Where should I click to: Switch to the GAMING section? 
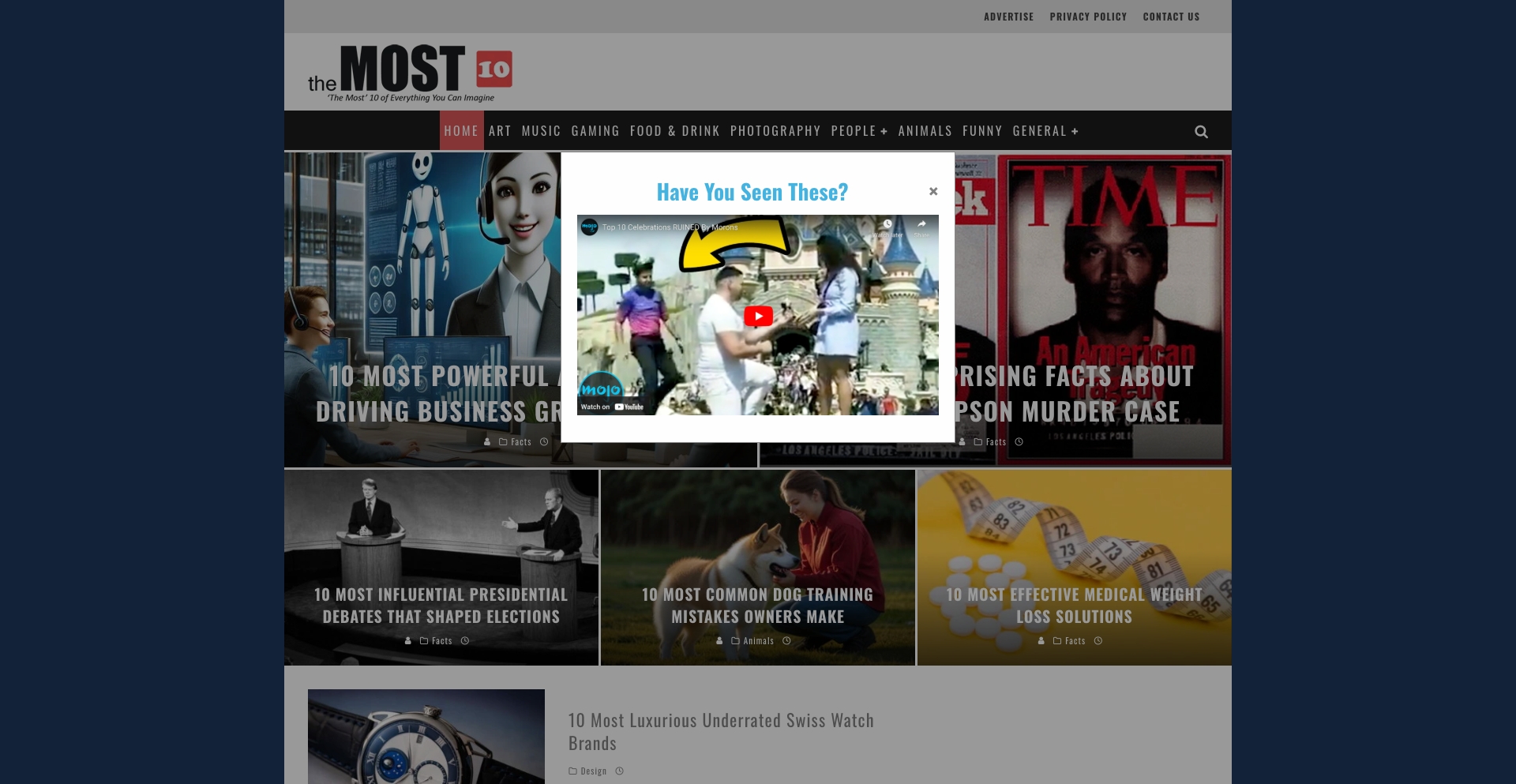(595, 131)
